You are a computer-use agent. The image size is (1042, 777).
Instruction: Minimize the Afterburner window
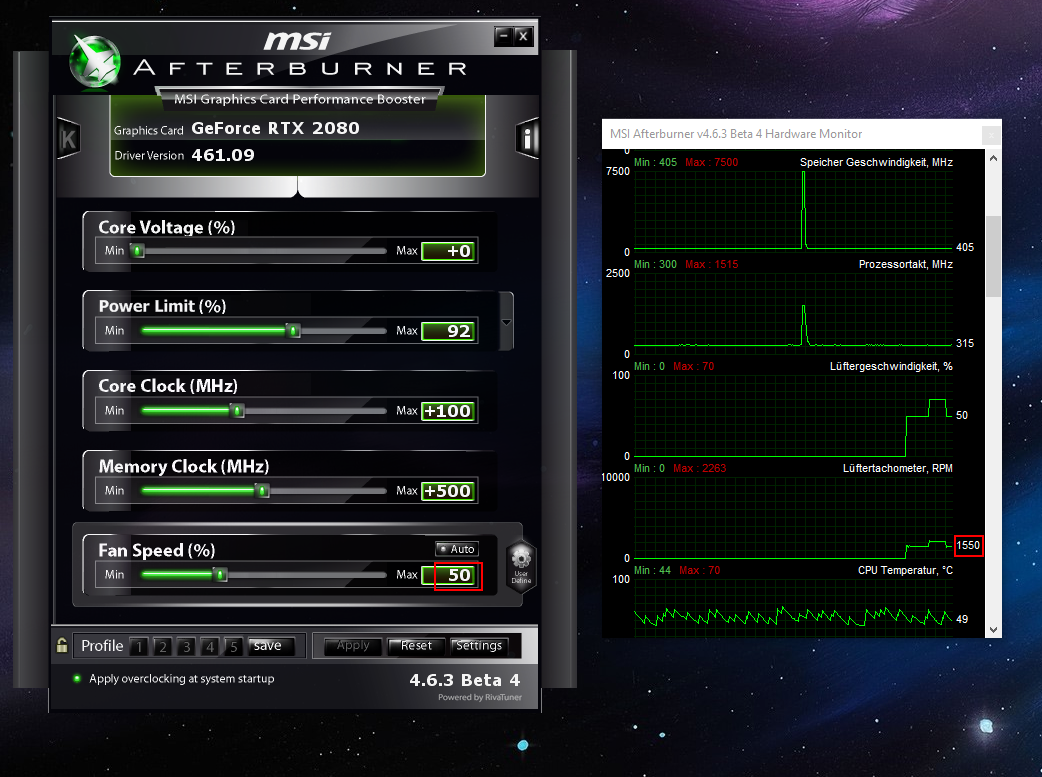(504, 37)
